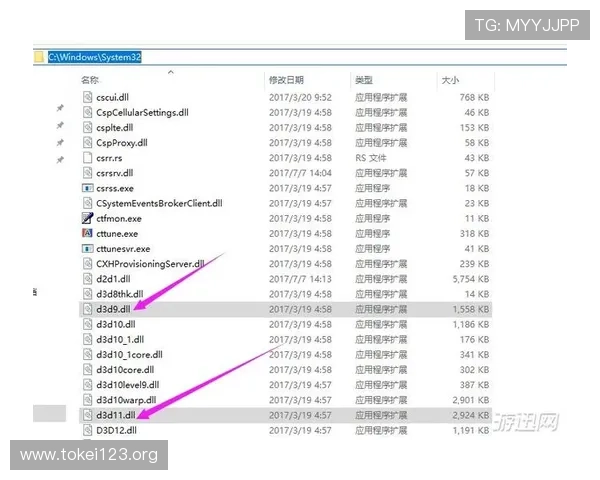Image resolution: width=600 pixels, height=480 pixels.
Task: Select the d3d10level9.dll file icon
Action: pos(88,385)
